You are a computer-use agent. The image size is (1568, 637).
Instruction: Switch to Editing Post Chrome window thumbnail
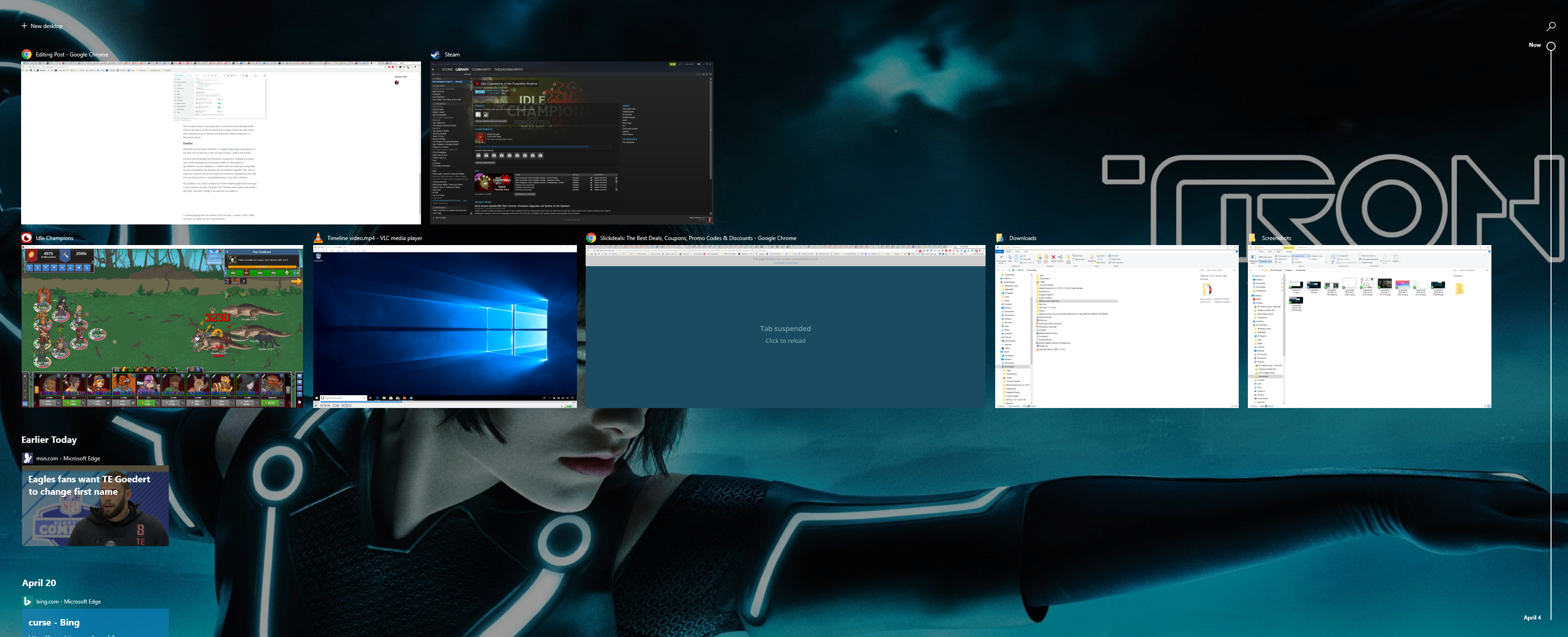[x=221, y=143]
